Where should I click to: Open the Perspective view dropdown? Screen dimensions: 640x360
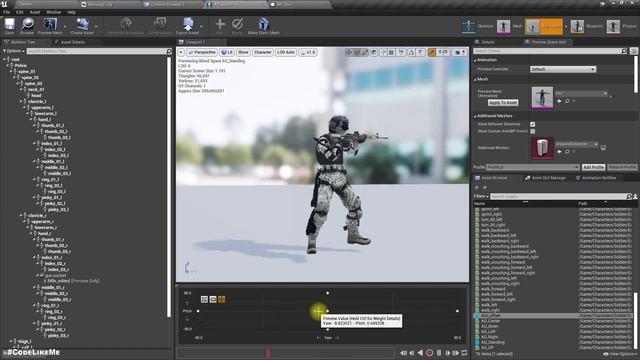coord(201,52)
